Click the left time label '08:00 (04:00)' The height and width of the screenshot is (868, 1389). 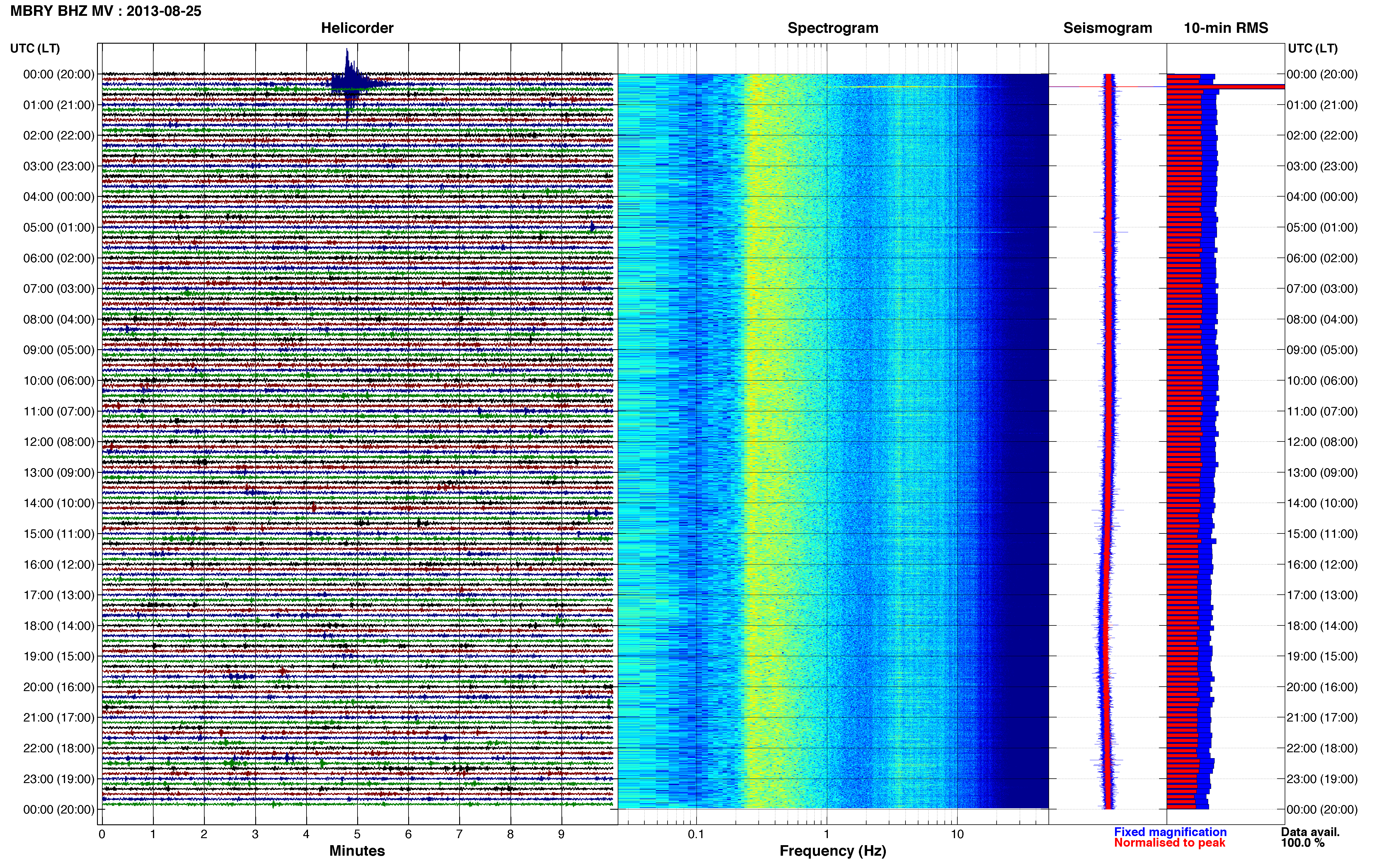[x=59, y=319]
